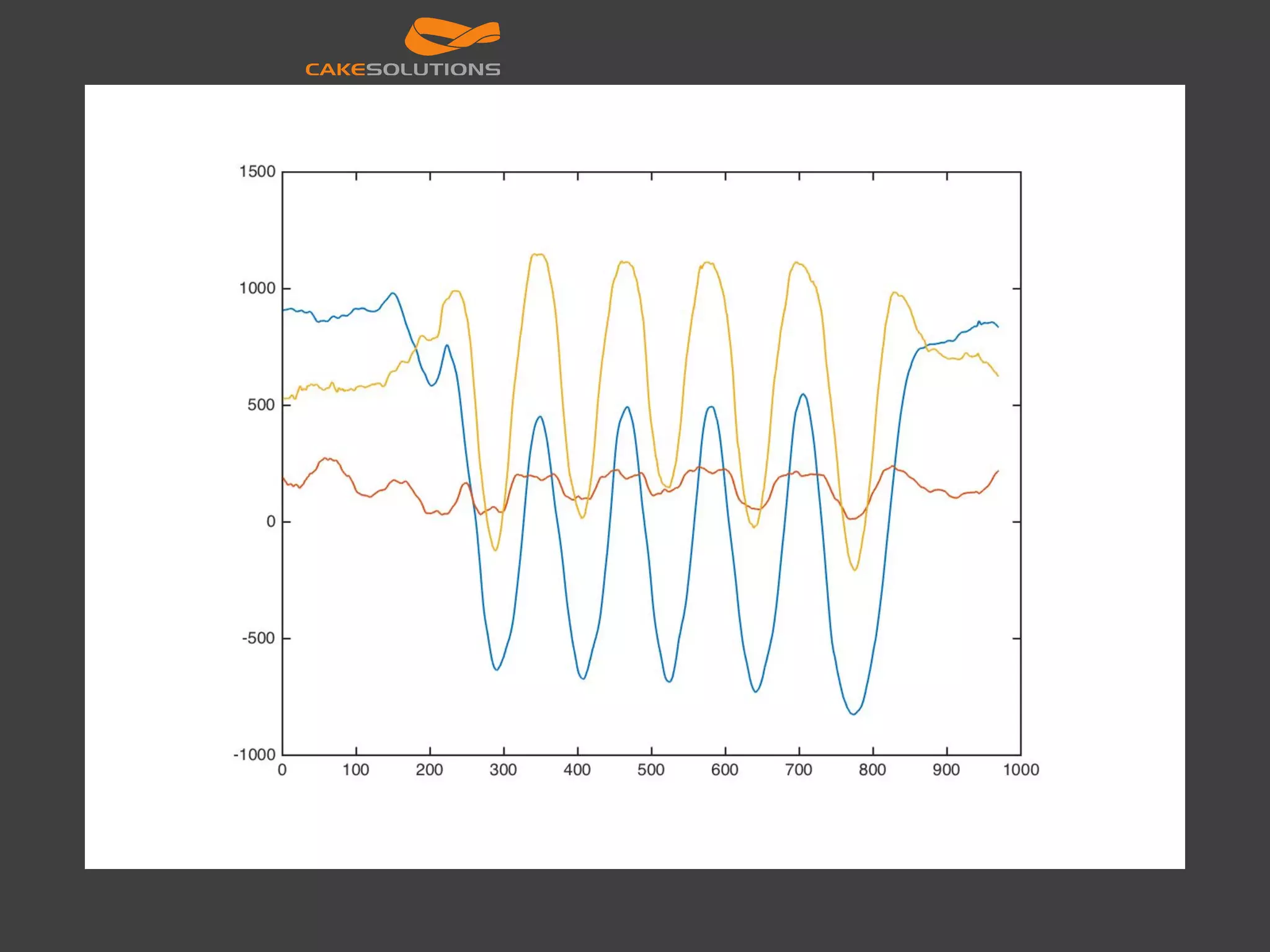The height and width of the screenshot is (952, 1270).
Task: Click the 500 x-axis tick label
Action: [651, 770]
